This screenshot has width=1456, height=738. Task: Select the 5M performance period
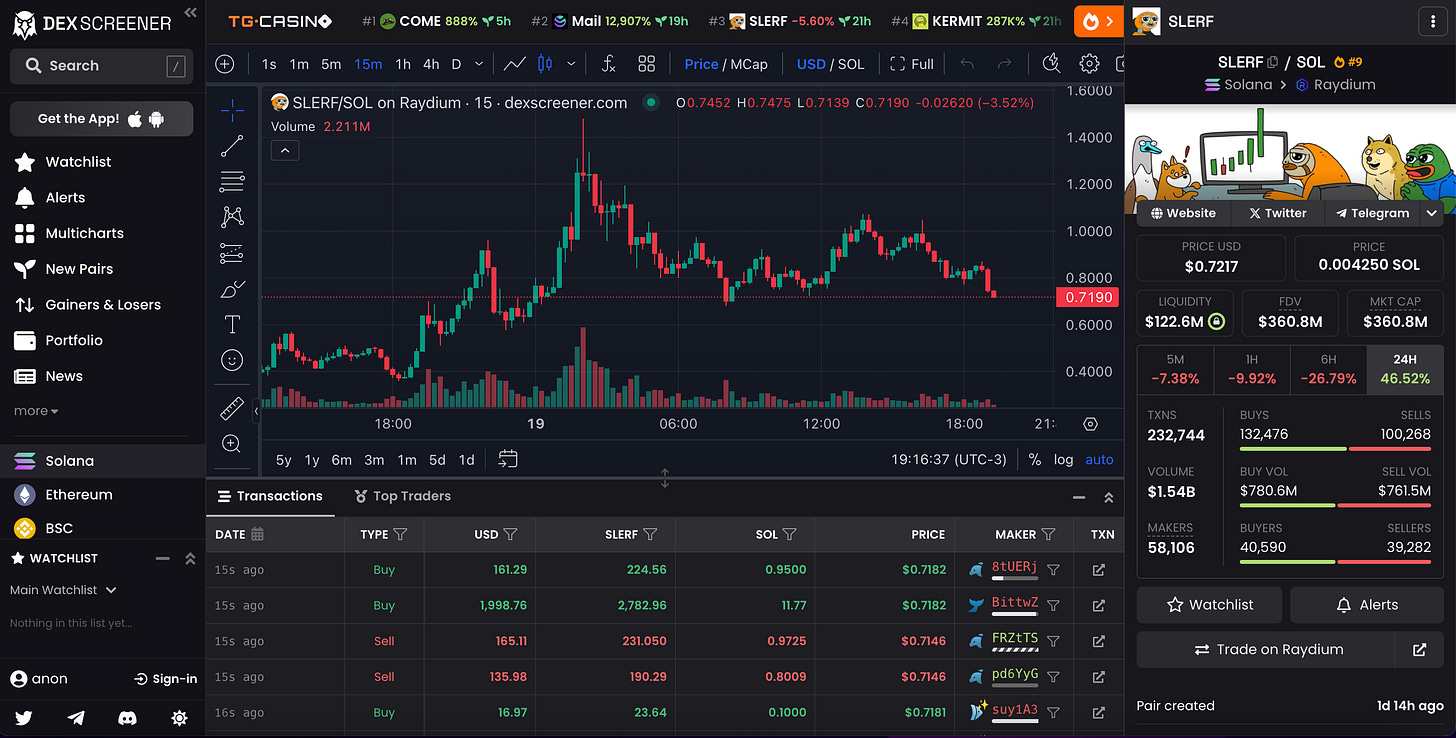1175,370
